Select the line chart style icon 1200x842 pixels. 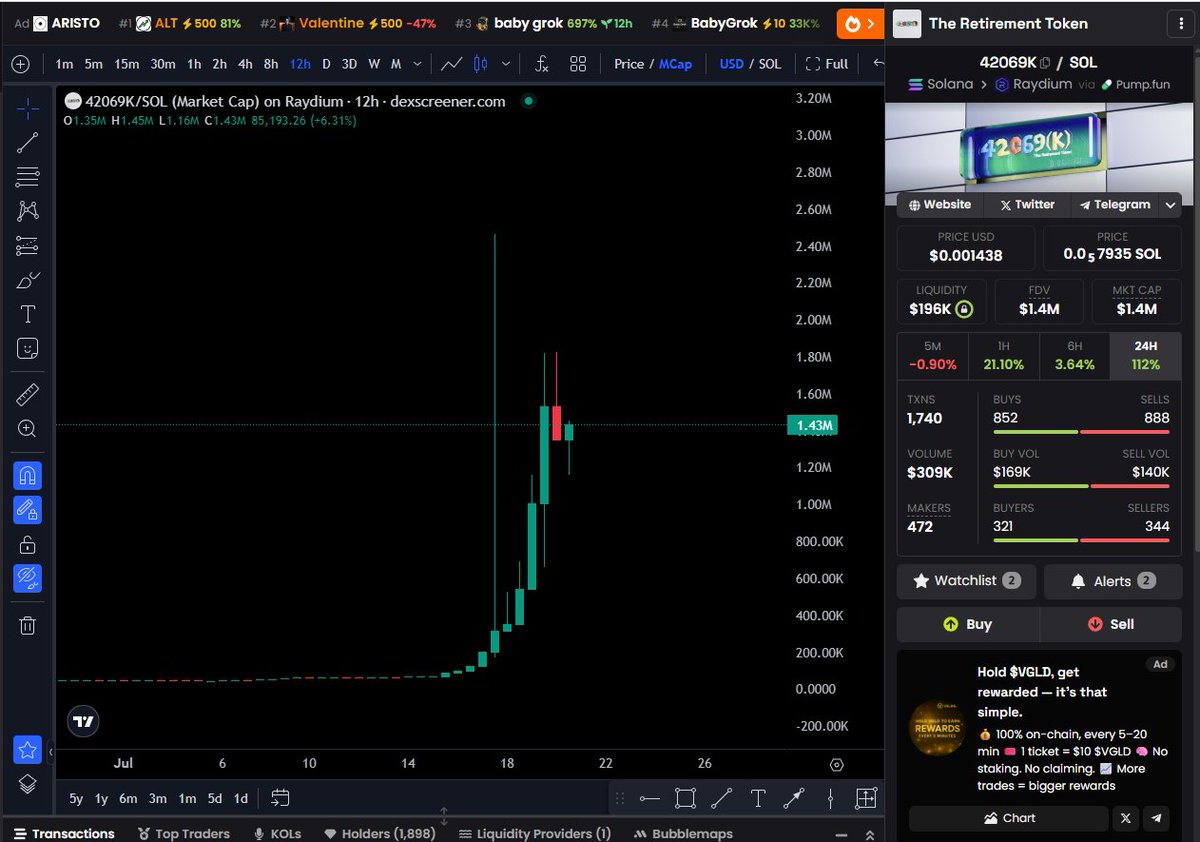point(452,64)
